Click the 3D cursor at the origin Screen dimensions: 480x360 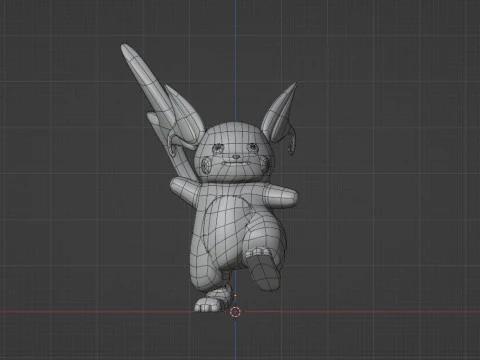point(235,312)
